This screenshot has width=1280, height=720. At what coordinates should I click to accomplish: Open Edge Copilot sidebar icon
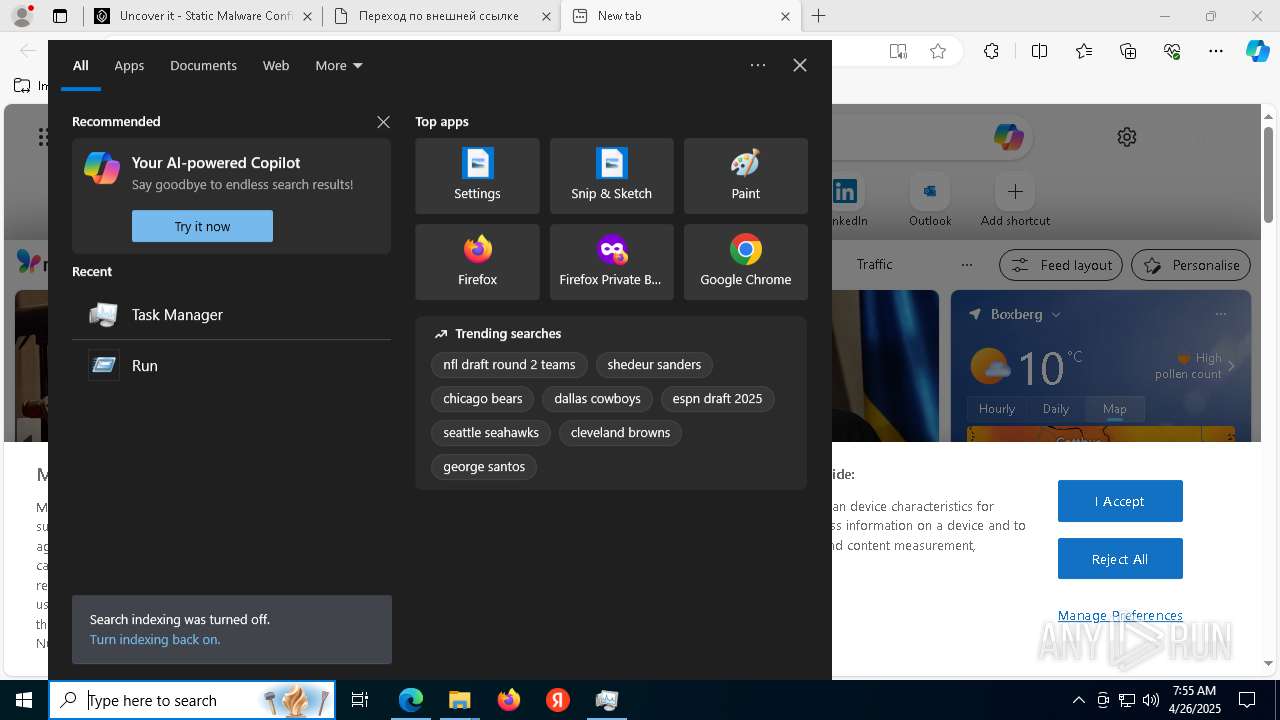click(1257, 51)
